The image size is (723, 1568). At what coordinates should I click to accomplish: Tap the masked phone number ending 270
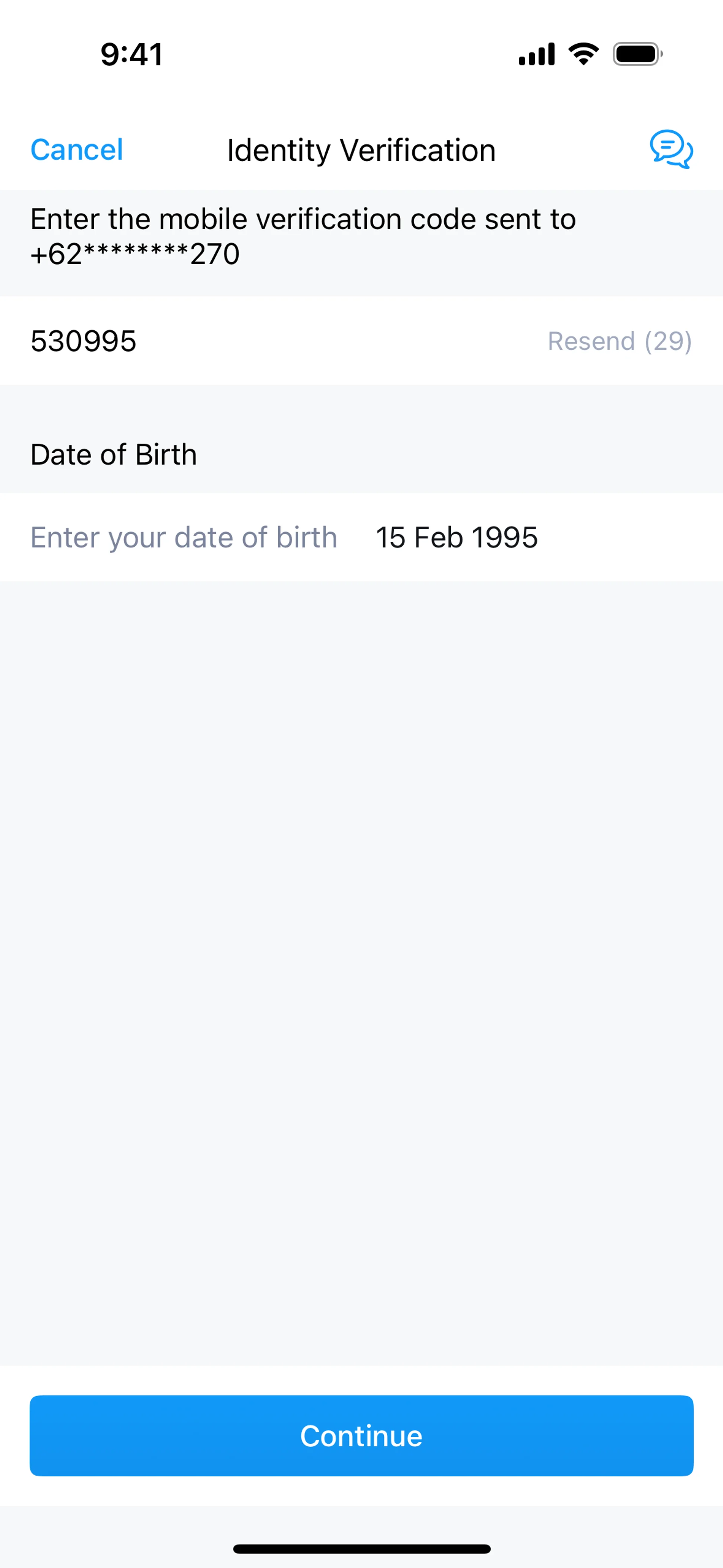(x=135, y=254)
